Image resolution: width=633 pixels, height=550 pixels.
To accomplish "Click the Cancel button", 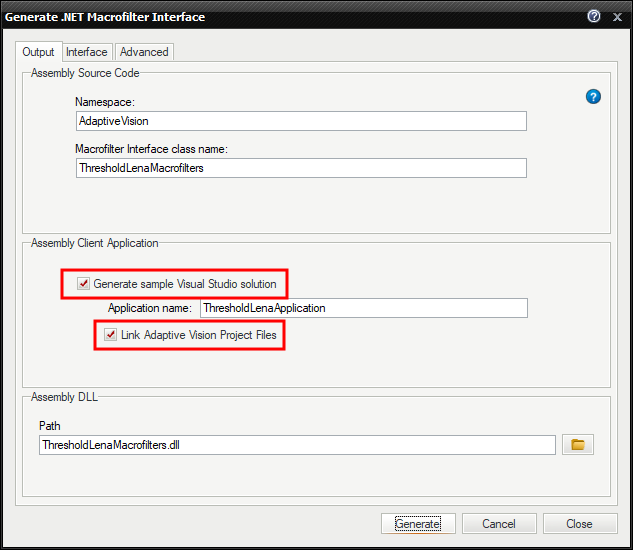I will (499, 524).
